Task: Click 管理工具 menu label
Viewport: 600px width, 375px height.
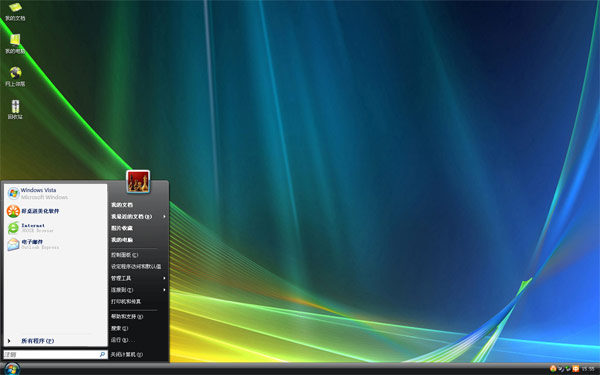Action: click(x=121, y=278)
